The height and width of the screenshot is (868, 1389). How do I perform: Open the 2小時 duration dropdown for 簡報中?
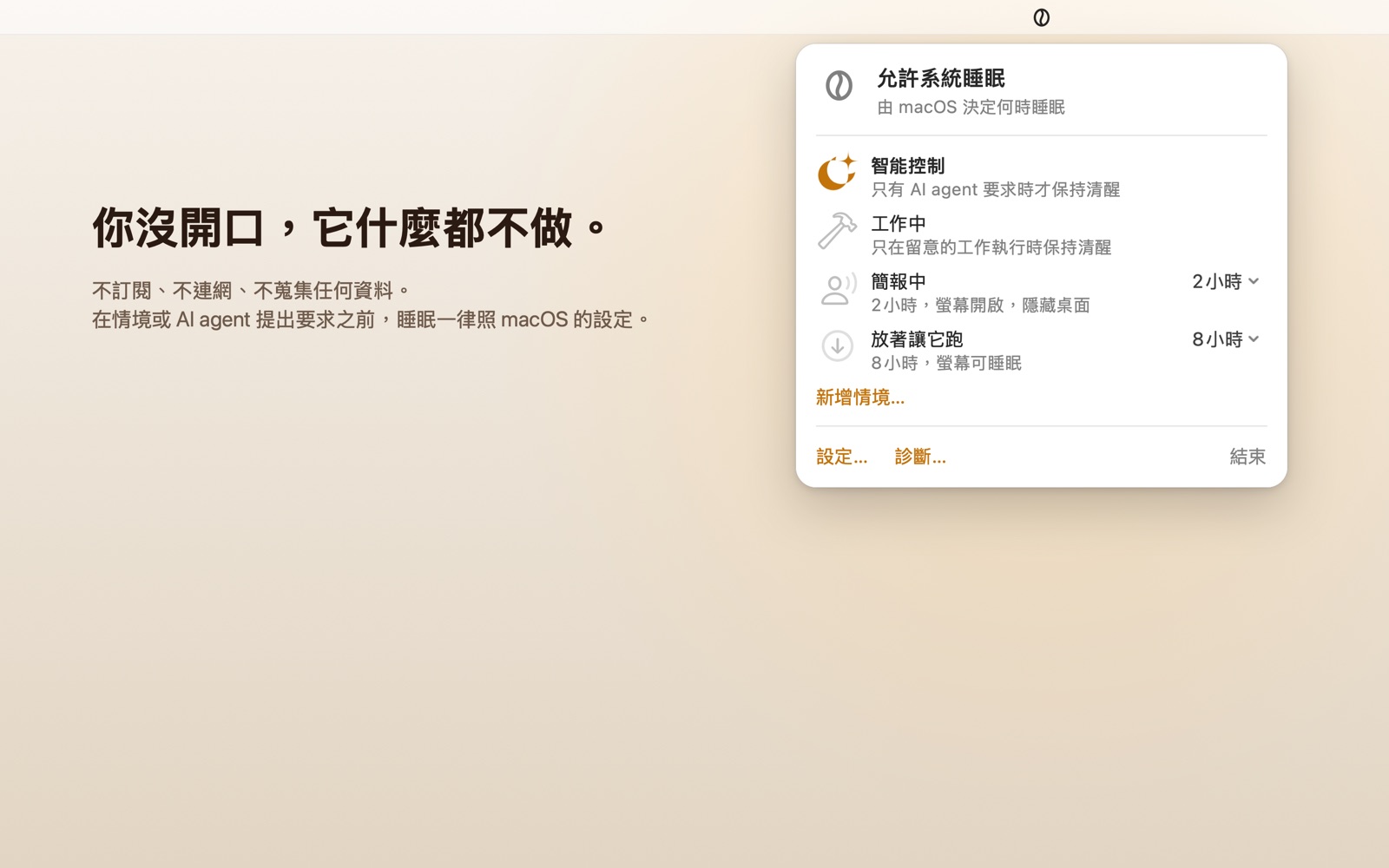(x=1225, y=281)
